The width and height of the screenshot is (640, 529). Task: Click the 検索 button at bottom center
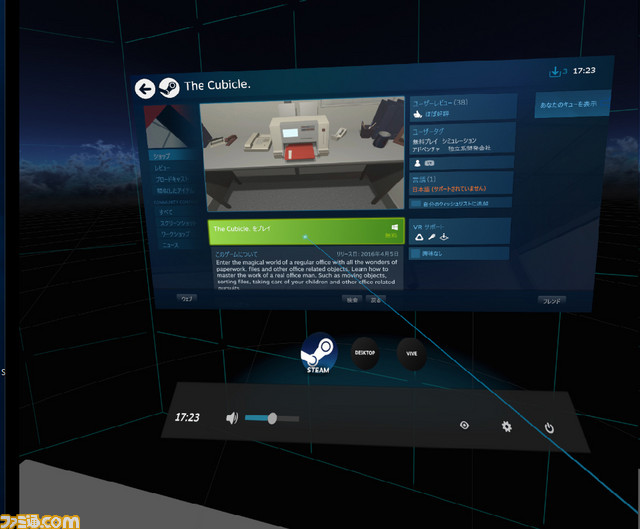352,300
